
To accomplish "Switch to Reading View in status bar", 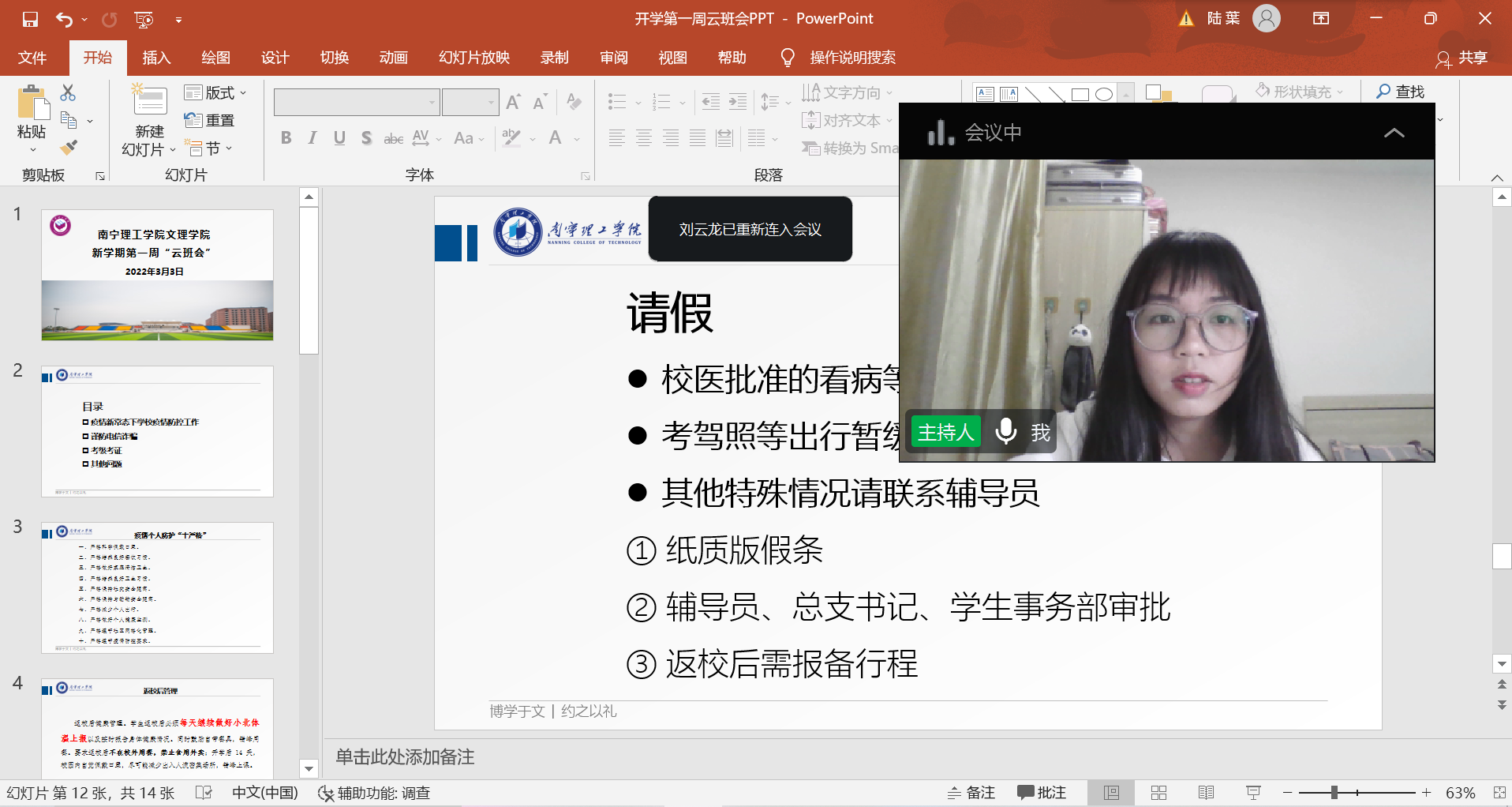I will click(x=1206, y=793).
